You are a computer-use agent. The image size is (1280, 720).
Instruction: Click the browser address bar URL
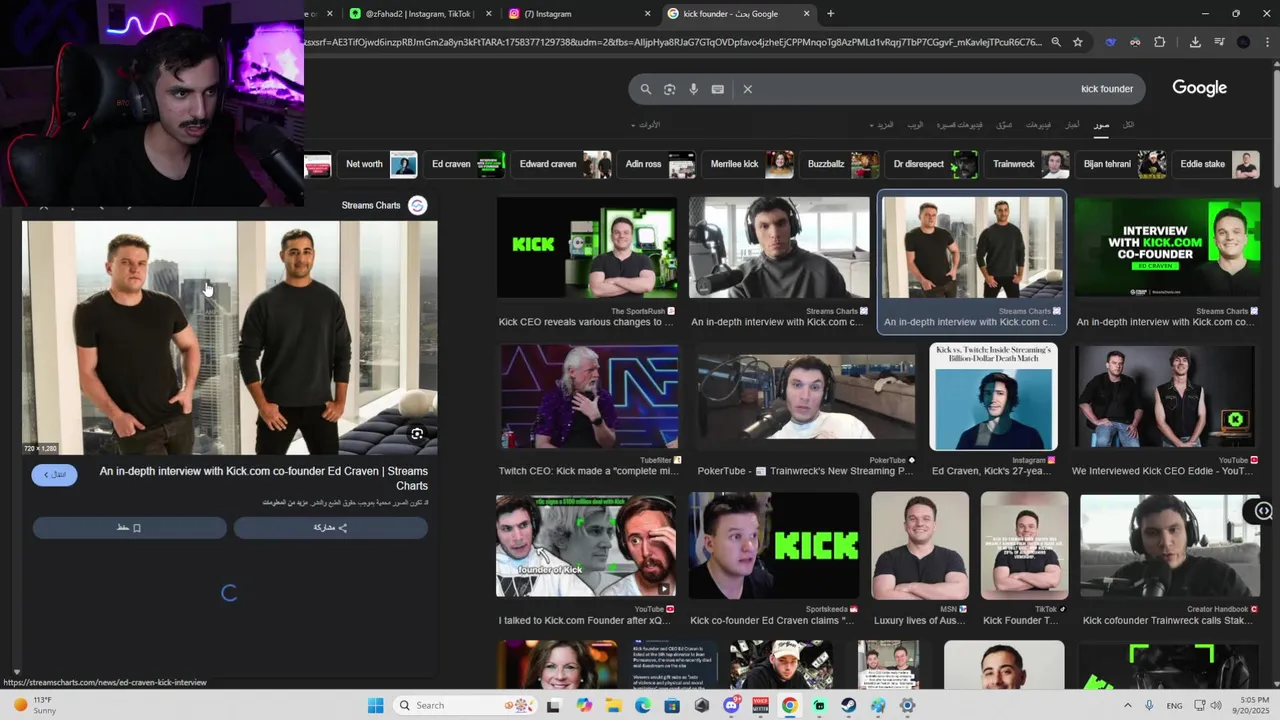(x=675, y=42)
